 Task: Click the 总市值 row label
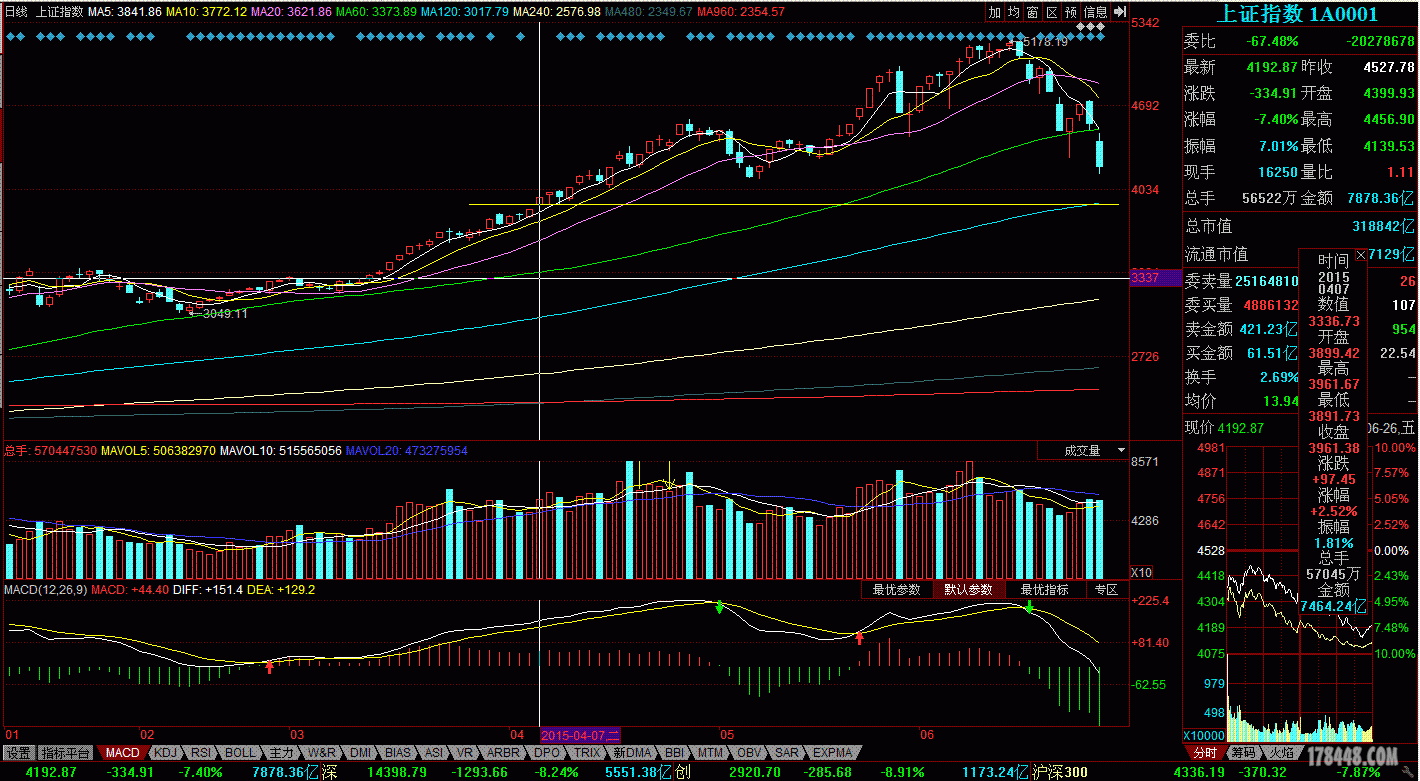pyautogui.click(x=1208, y=226)
